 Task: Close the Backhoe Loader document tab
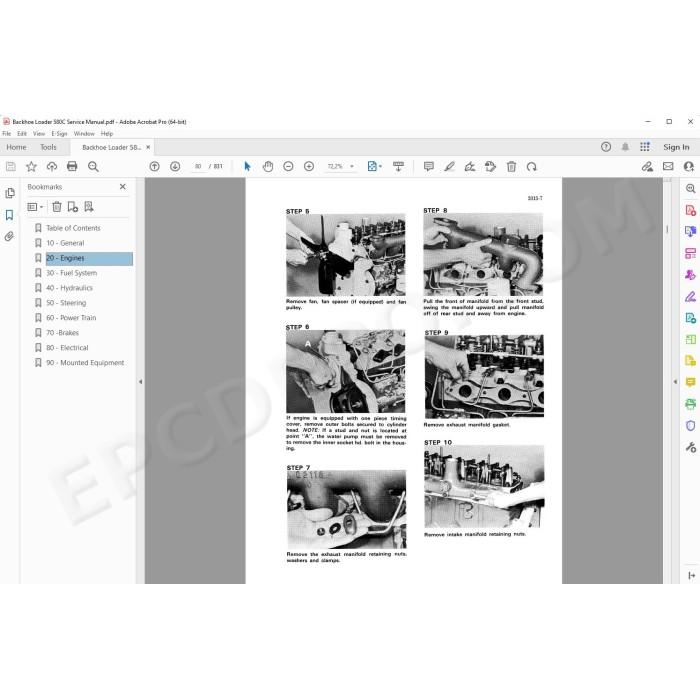tap(148, 147)
